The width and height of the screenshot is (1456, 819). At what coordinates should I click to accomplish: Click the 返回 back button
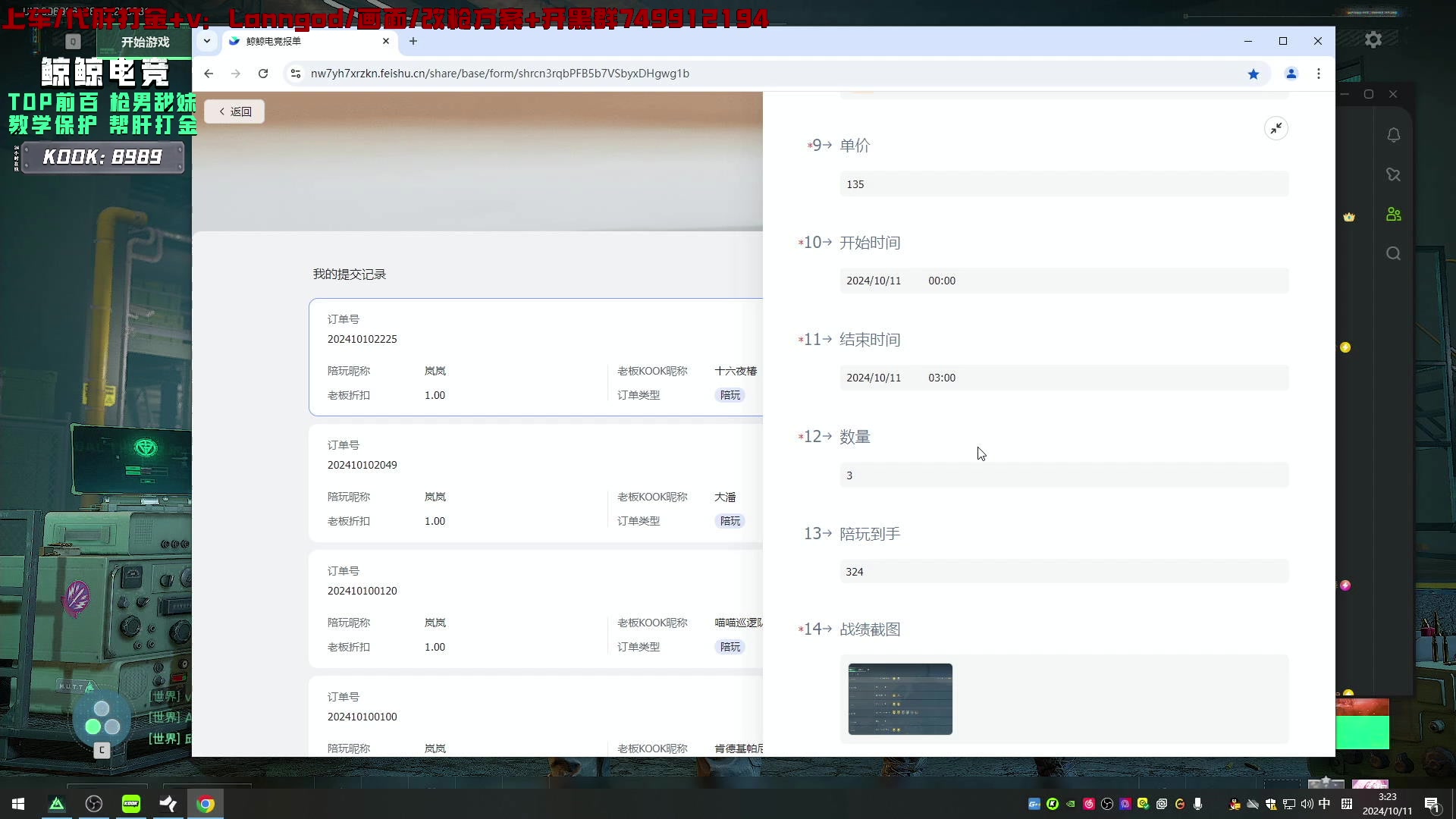tap(234, 111)
